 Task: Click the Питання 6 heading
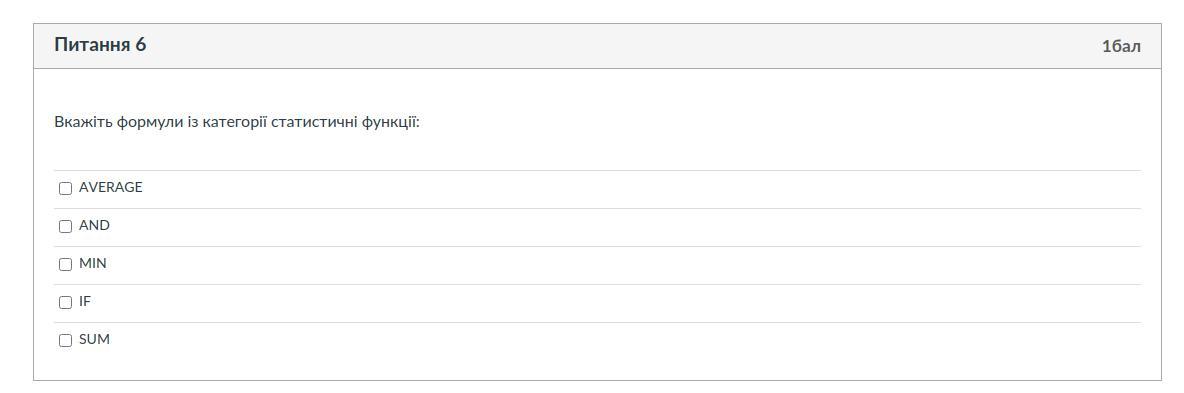click(x=100, y=45)
